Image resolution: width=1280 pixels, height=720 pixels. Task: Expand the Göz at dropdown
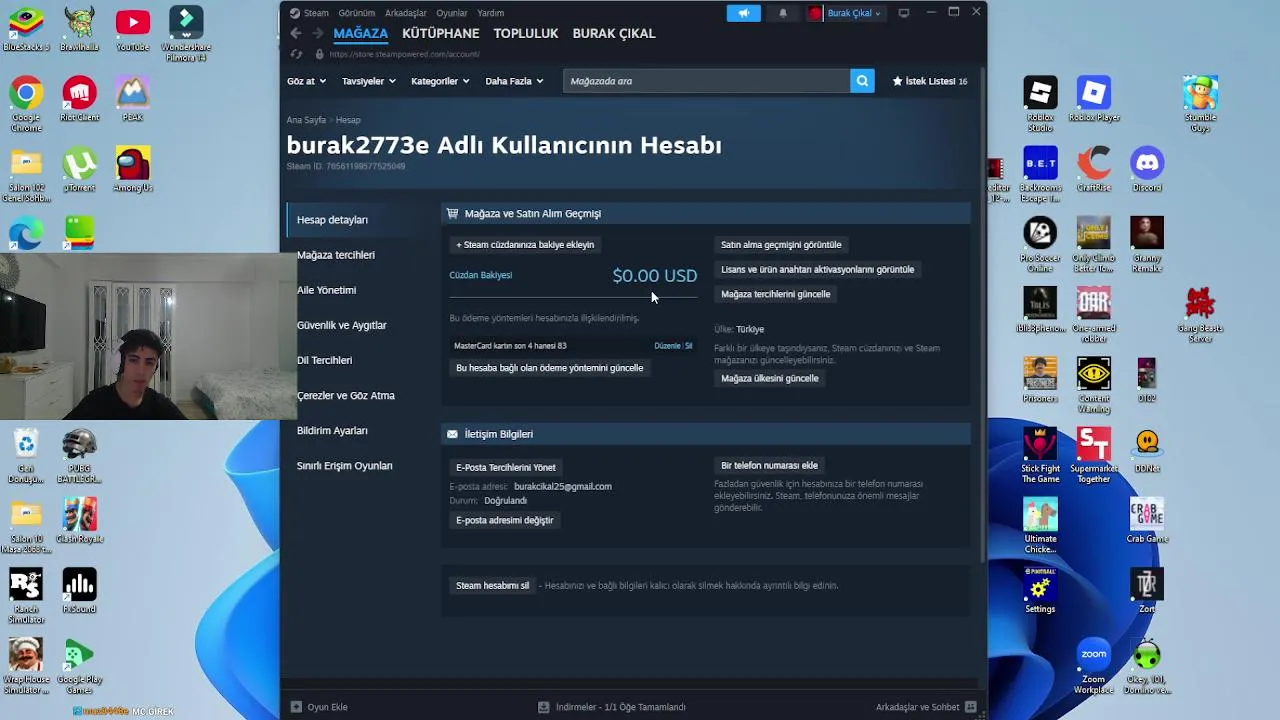(306, 81)
